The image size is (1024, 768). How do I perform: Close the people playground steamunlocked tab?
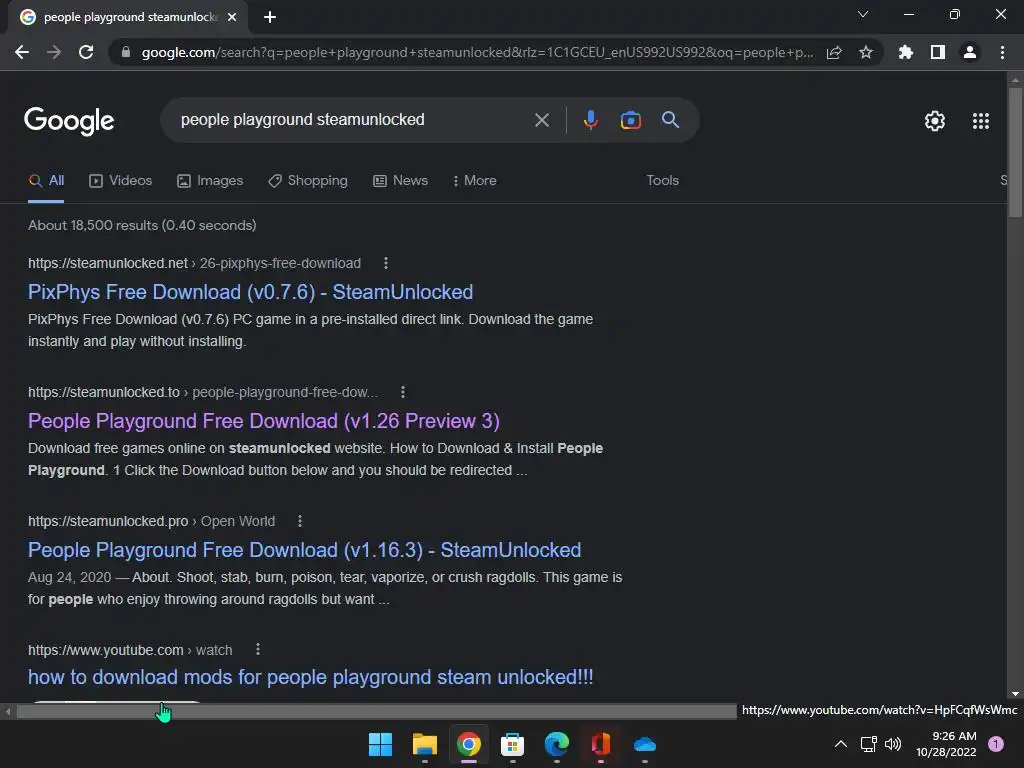[232, 17]
